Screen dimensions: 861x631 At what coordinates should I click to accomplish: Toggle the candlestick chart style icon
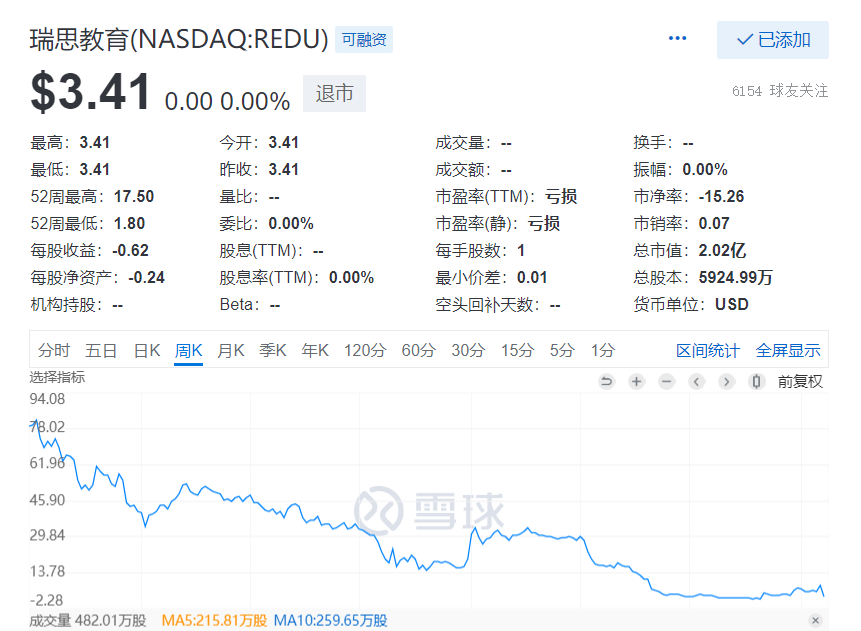(757, 381)
